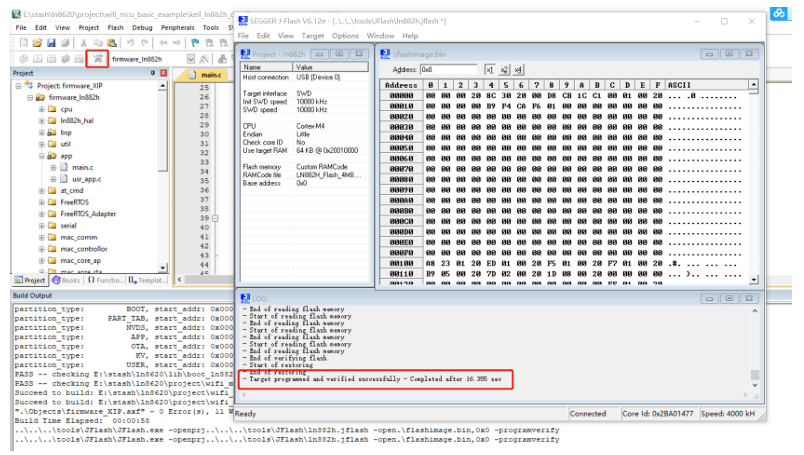Collapse the firmware_ln882h target node
The width and height of the screenshot is (804, 455).
(30, 97)
